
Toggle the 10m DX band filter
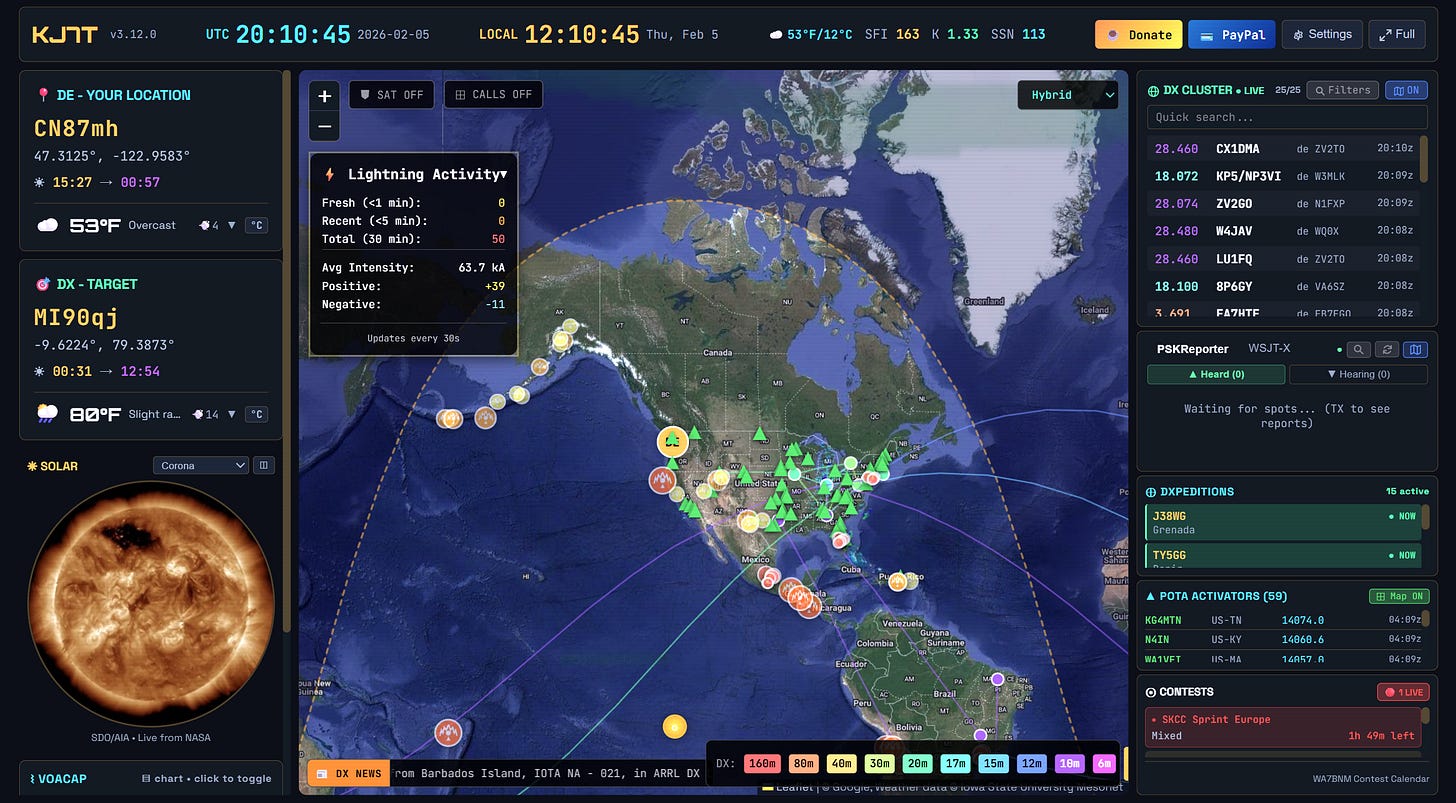point(1070,764)
